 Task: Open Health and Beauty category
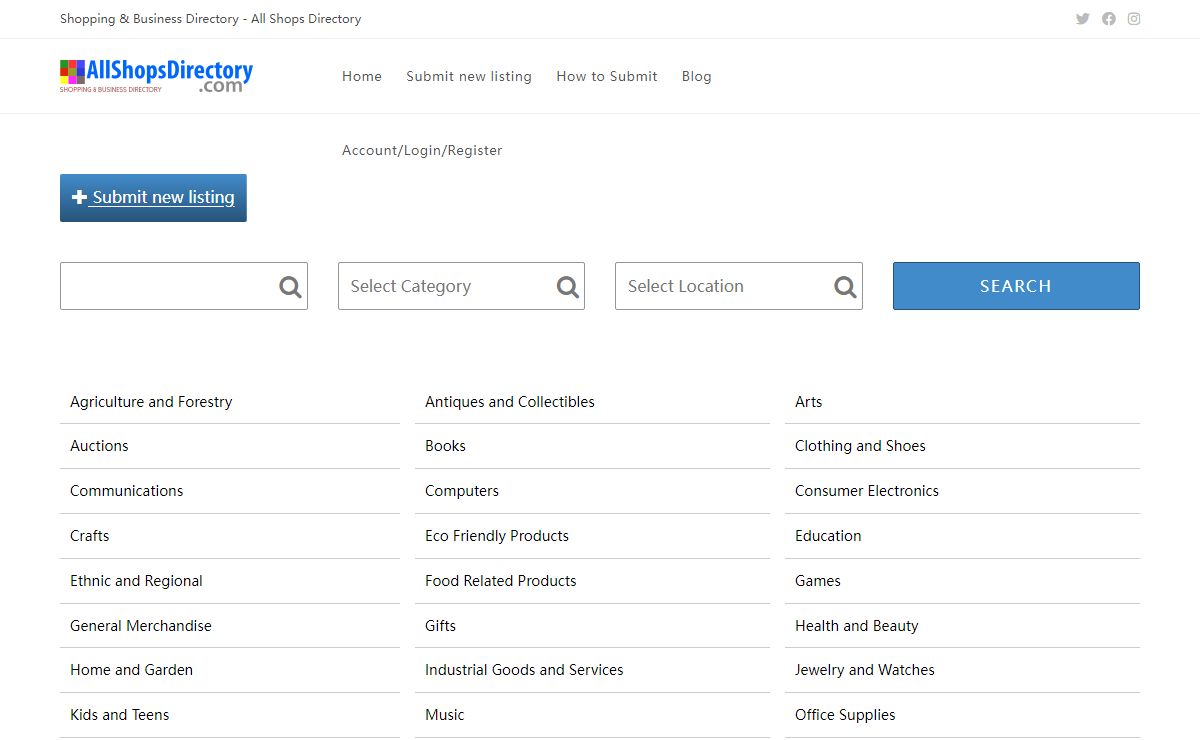[857, 626]
